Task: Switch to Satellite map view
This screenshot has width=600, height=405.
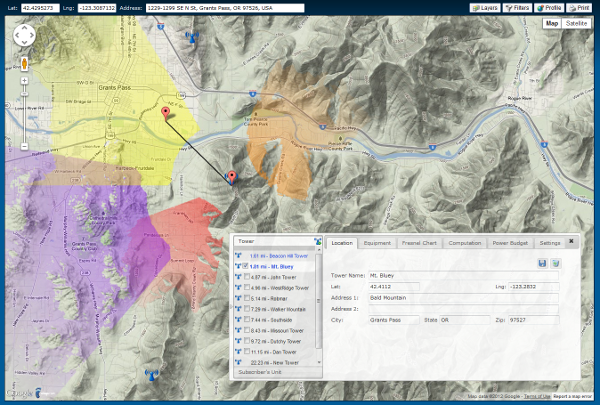Action: 576,23
